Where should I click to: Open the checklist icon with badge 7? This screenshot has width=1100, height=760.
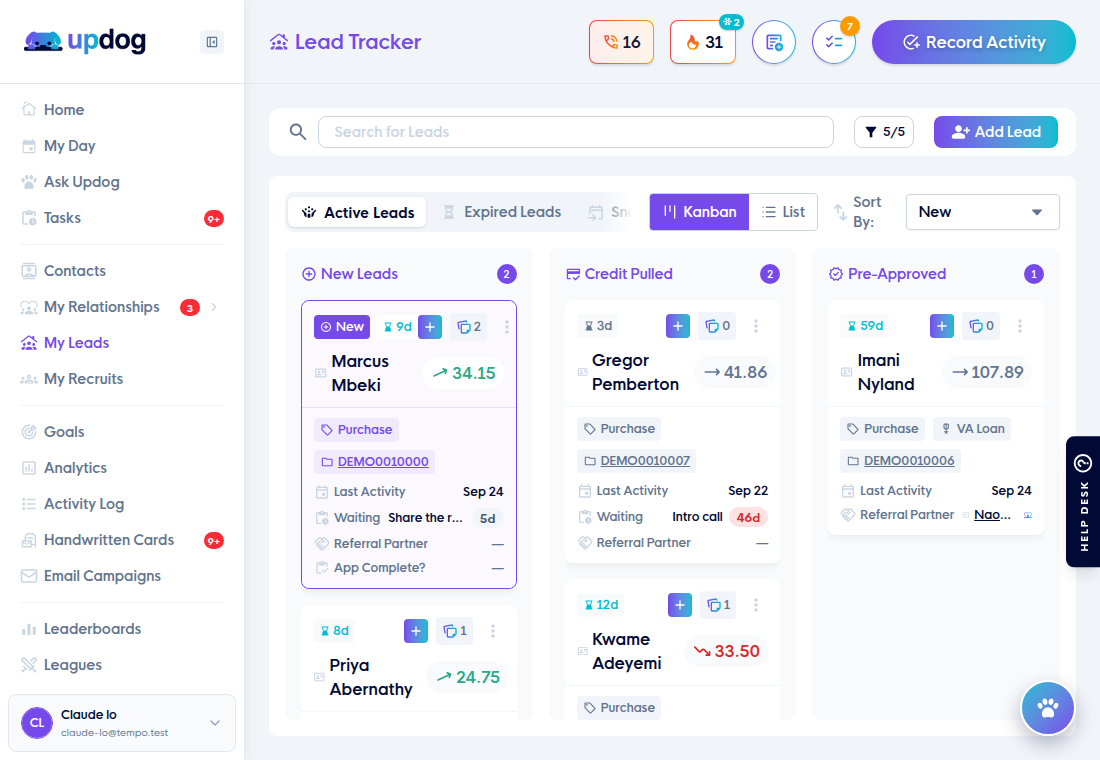tap(833, 42)
